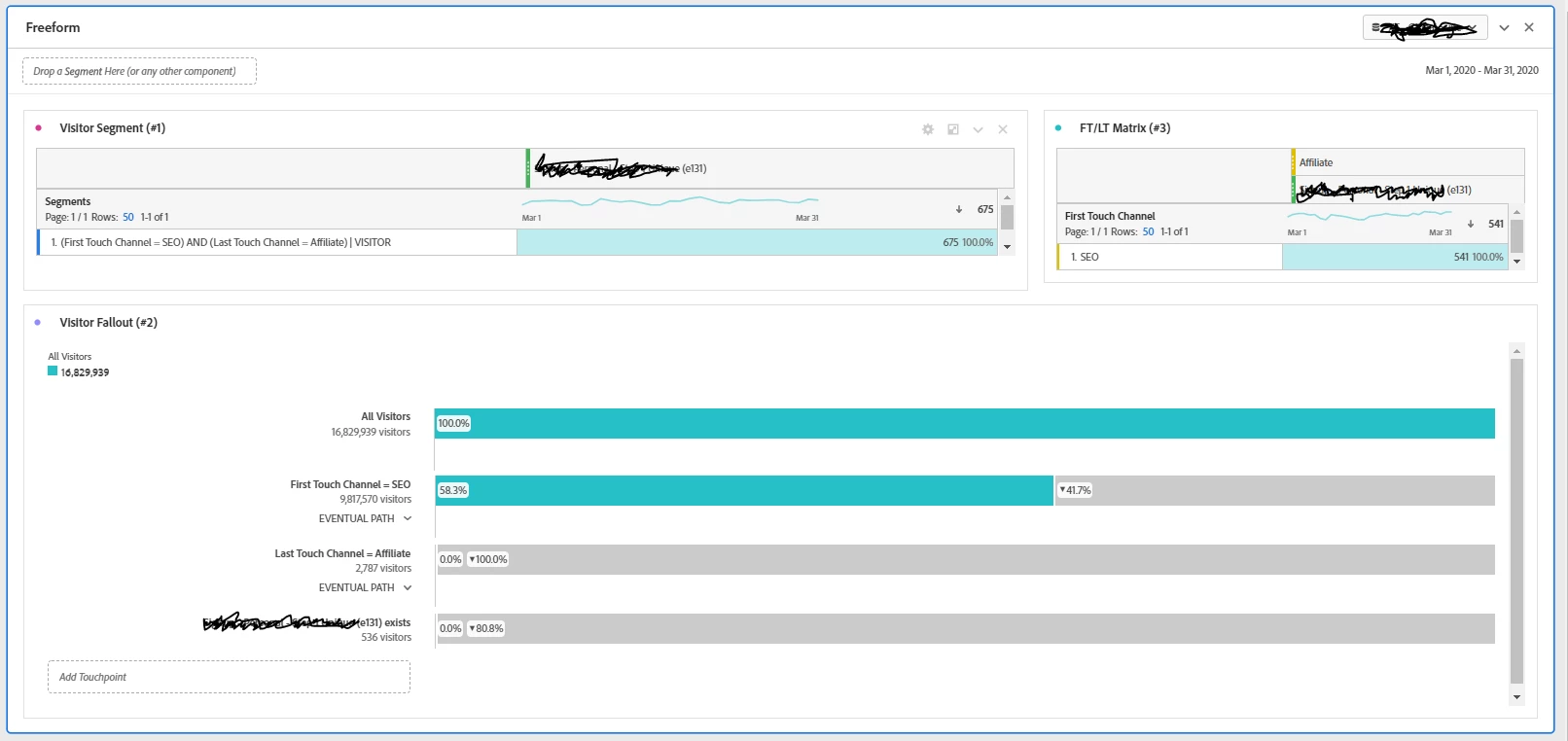This screenshot has width=1568, height=741.
Task: Remove the Visitor Segment visualization with its X
Action: [1003, 129]
